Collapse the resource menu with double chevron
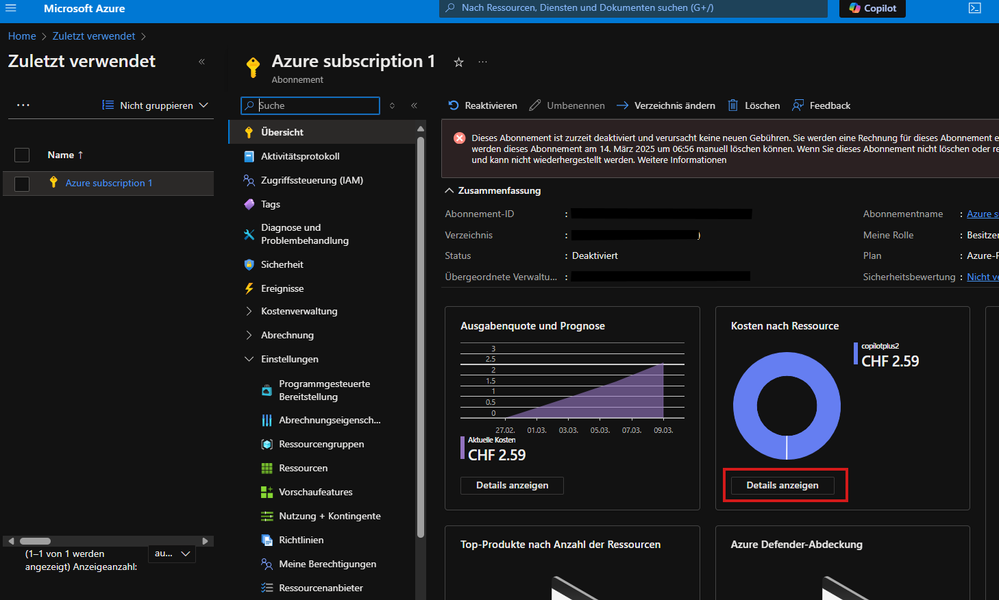999x600 pixels. pyautogui.click(x=414, y=106)
